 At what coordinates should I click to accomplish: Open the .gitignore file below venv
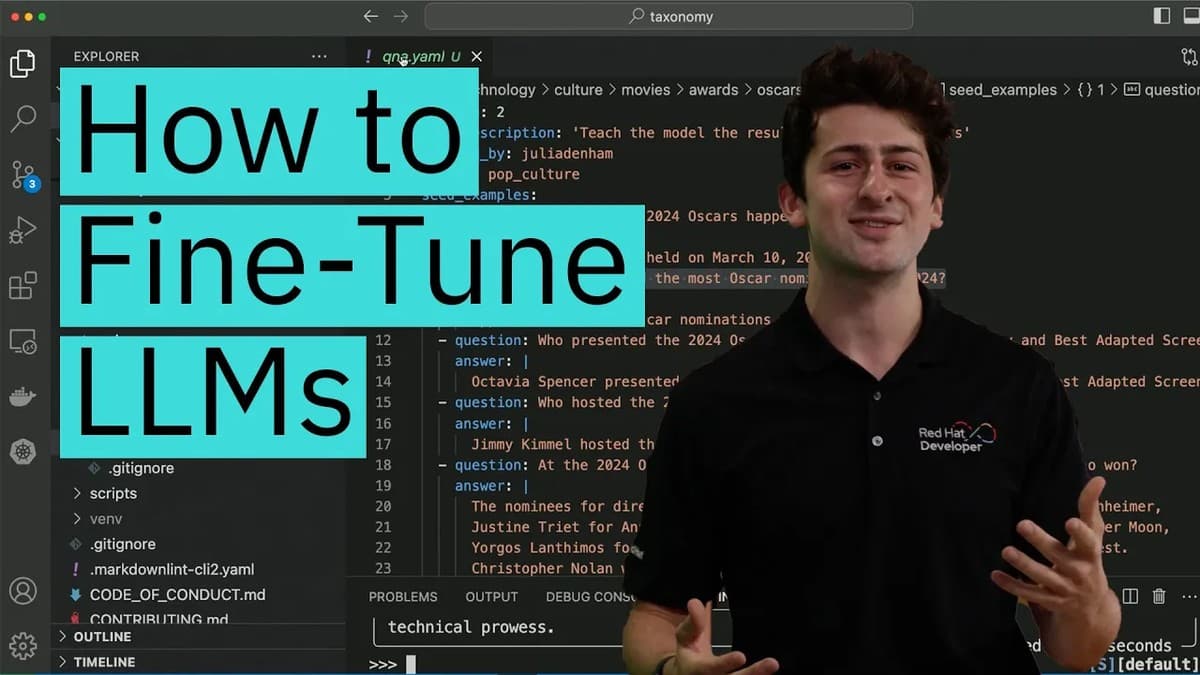pyautogui.click(x=122, y=544)
